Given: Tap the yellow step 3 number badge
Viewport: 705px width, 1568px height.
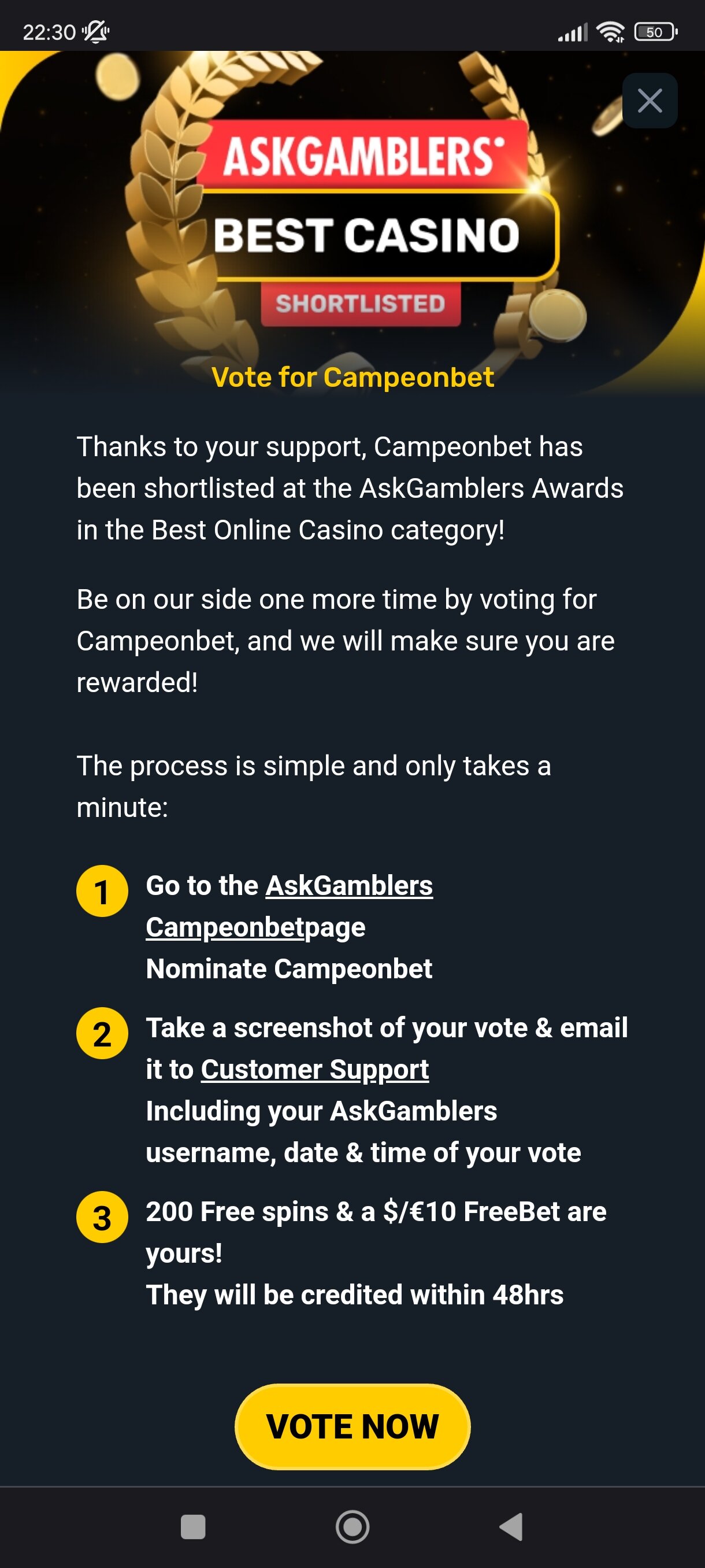Looking at the screenshot, I should 102,1218.
